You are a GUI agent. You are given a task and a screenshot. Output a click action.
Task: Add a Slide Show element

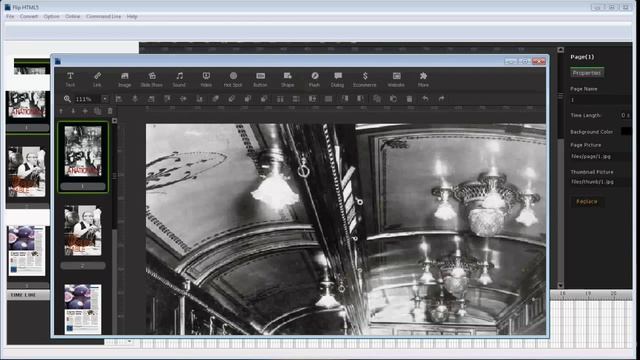click(151, 79)
